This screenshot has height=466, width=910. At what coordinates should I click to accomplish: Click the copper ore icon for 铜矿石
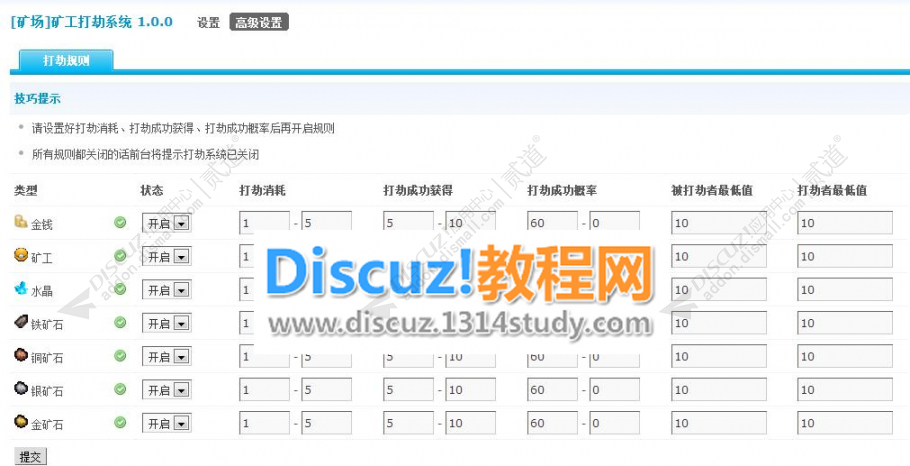(21, 355)
